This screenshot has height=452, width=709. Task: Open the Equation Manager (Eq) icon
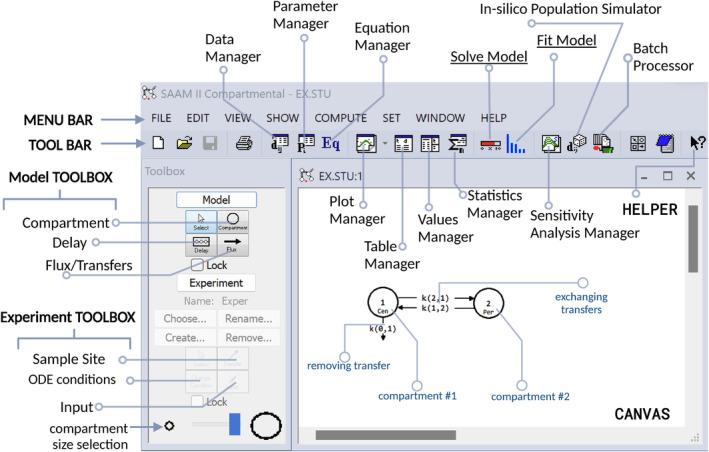[332, 144]
